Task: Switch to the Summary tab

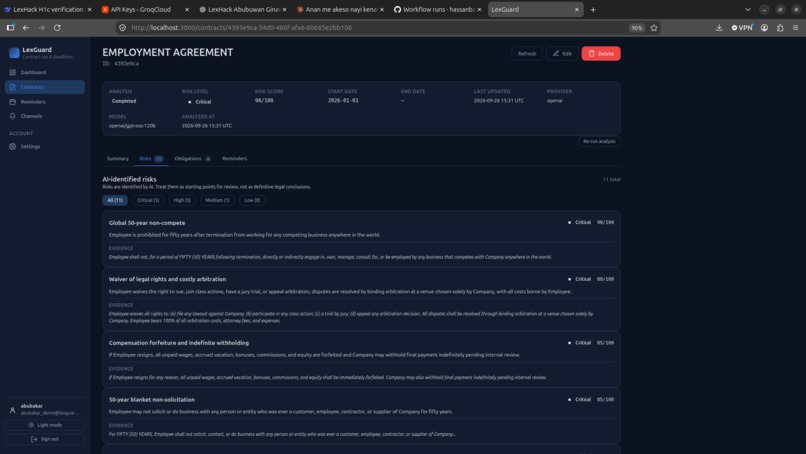Action: 118,159
